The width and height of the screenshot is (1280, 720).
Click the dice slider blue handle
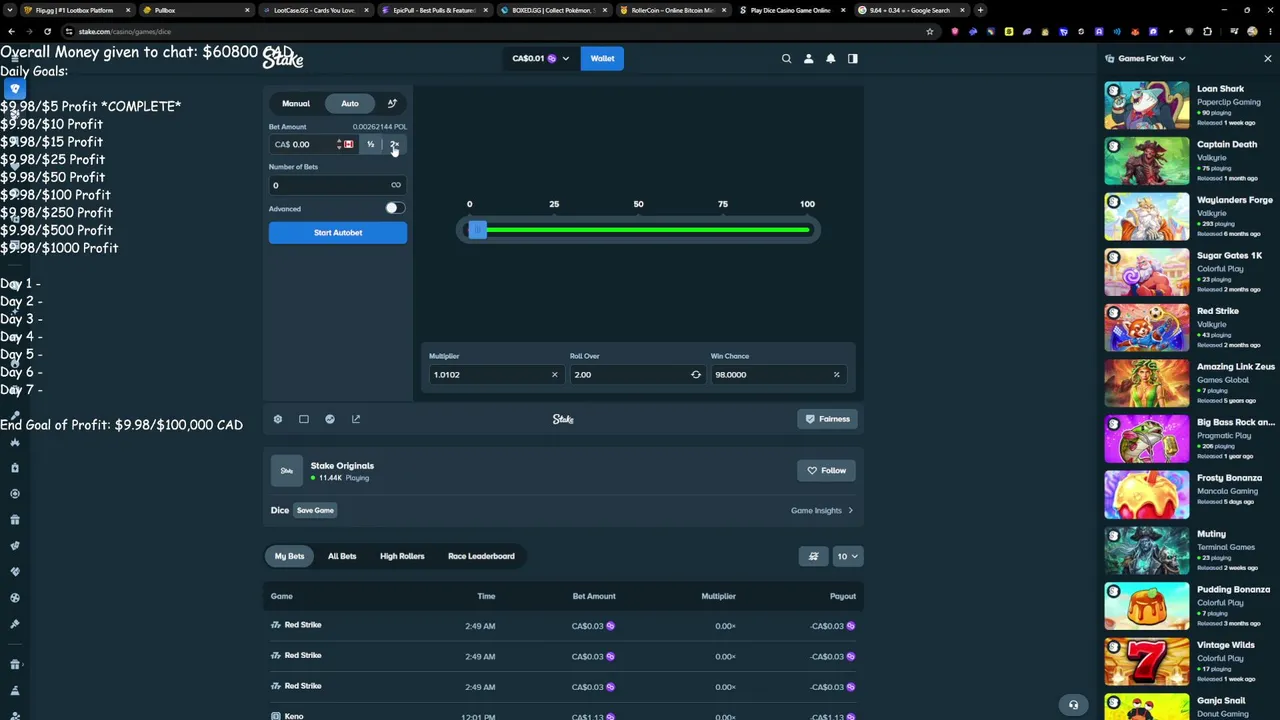[477, 230]
